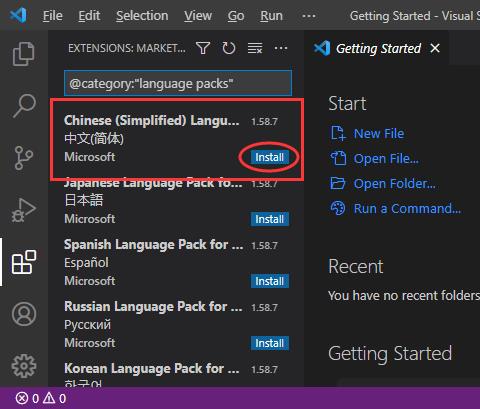Select the Extensions view icon
The image size is (480, 409).
(24, 262)
